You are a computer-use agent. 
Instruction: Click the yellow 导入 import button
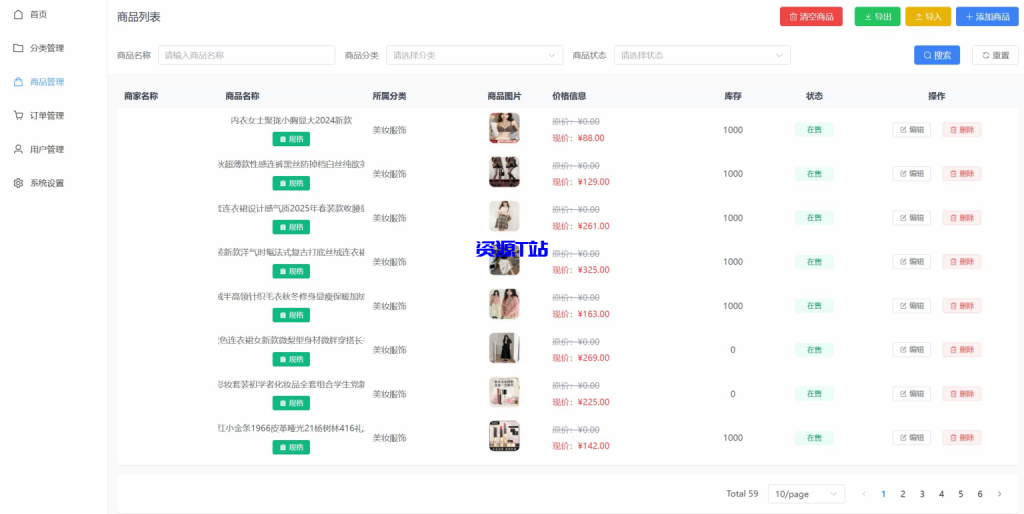(x=928, y=17)
